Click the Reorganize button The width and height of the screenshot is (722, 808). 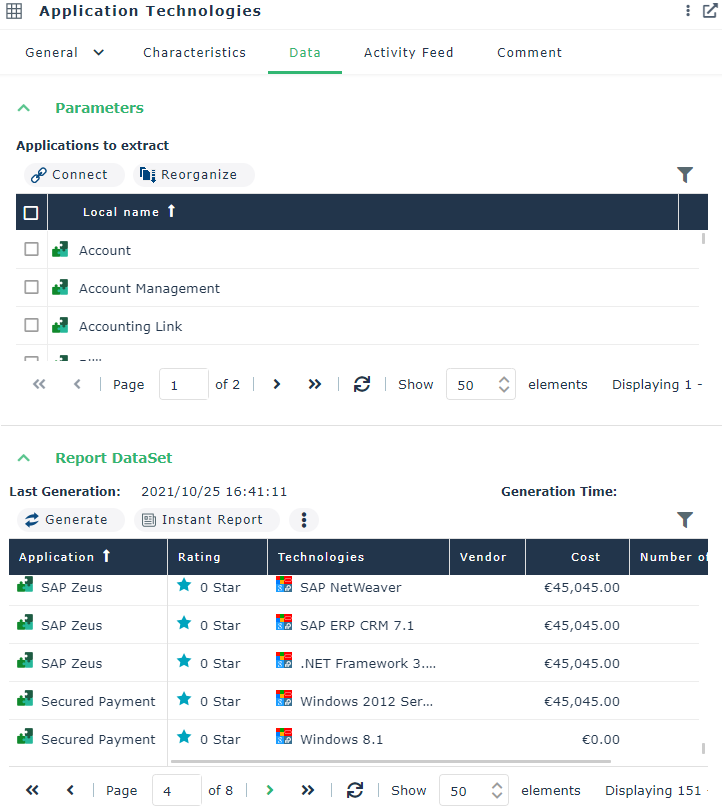coord(190,175)
